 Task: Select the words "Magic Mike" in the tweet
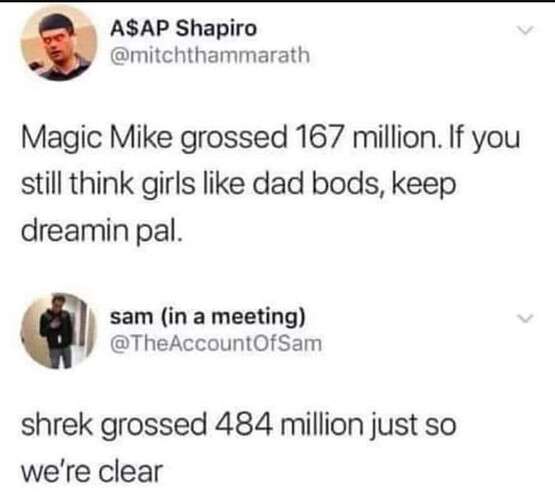[x=96, y=139]
